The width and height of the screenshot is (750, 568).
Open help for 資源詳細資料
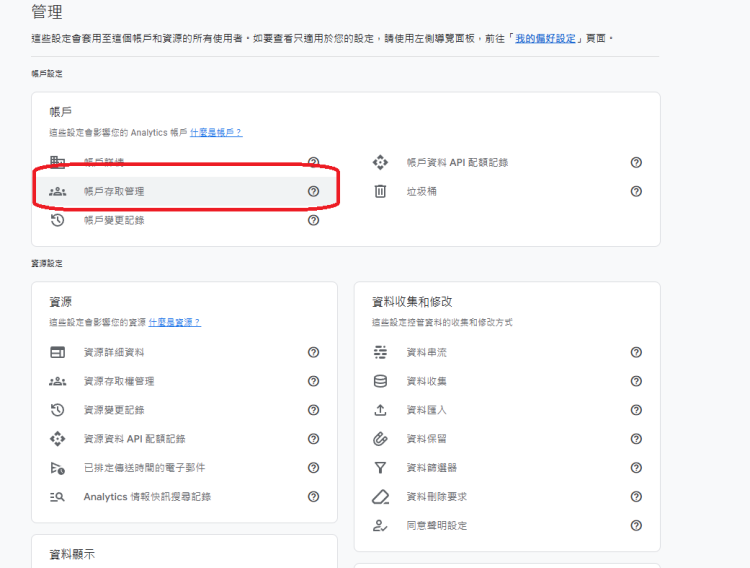pos(313,352)
